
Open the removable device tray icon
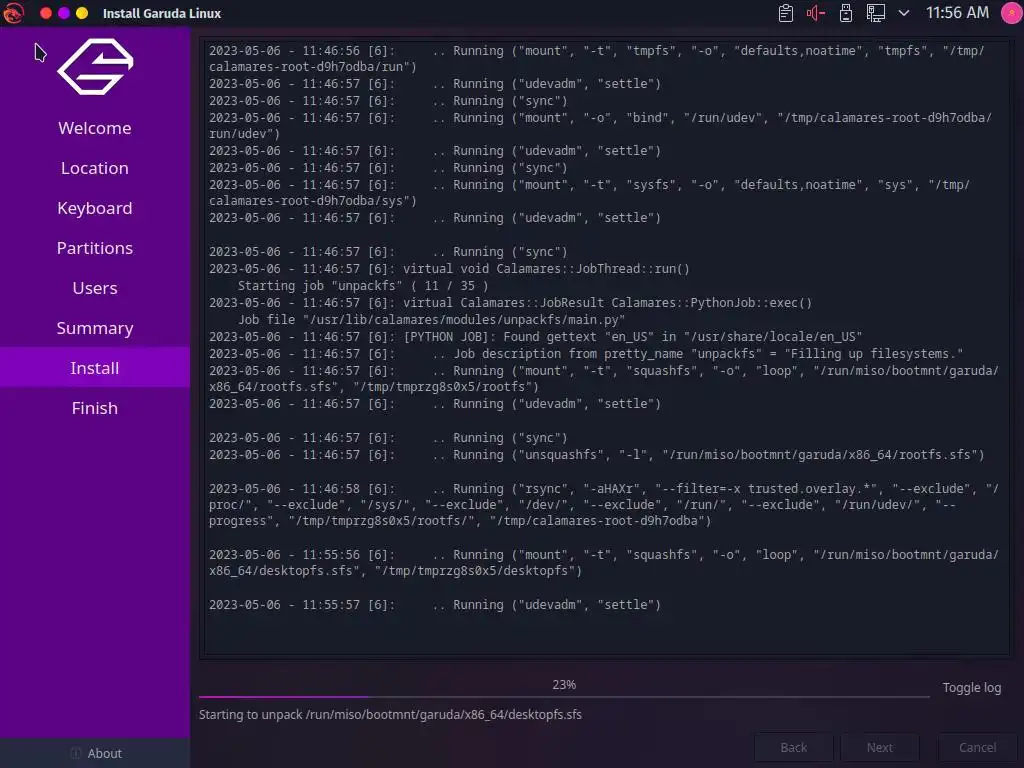point(846,13)
